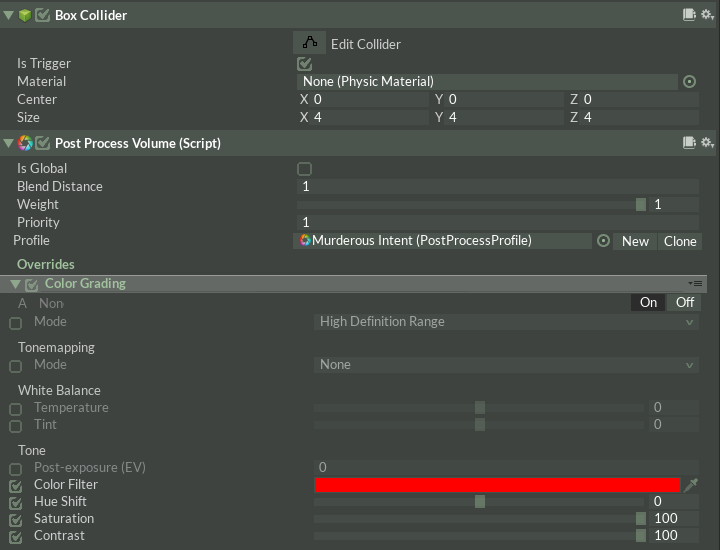720x550 pixels.
Task: Open the Tonemapping Mode None dropdown
Action: pyautogui.click(x=506, y=365)
